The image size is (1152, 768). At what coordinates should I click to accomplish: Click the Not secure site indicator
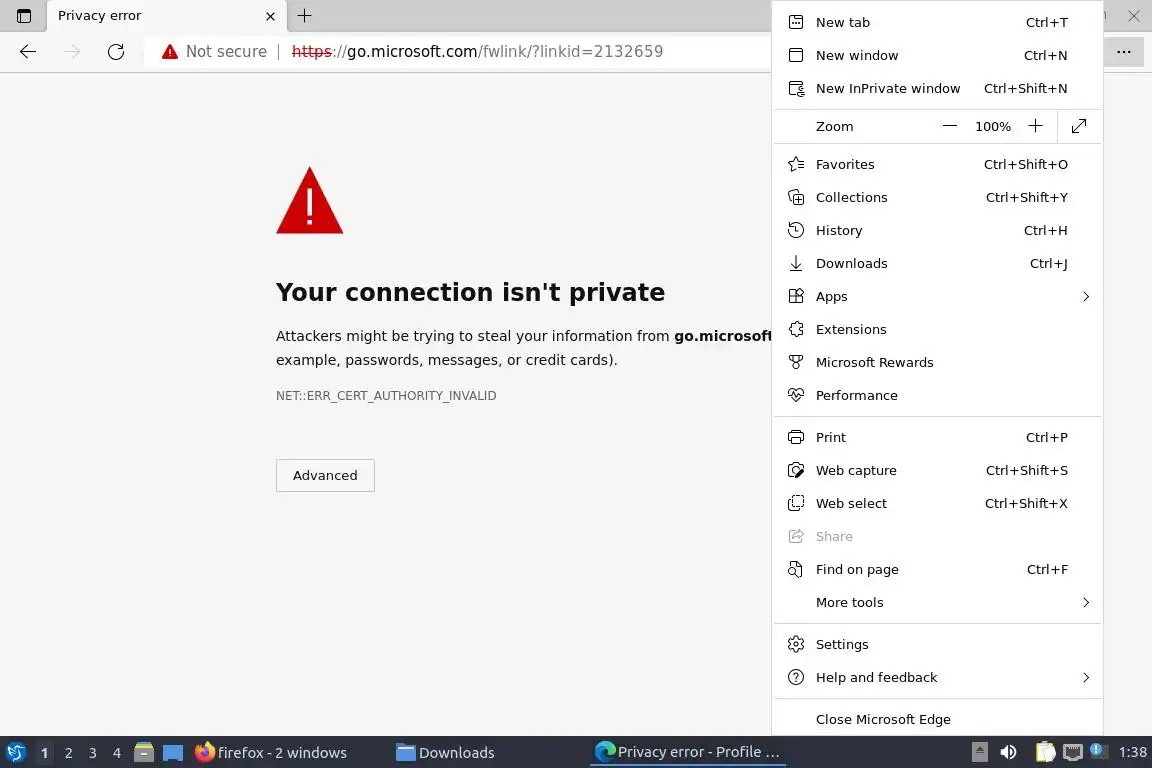[x=215, y=52]
